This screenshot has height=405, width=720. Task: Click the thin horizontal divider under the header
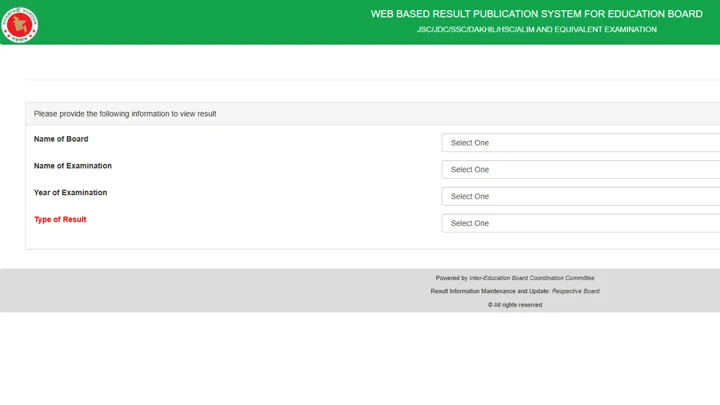[x=372, y=79]
